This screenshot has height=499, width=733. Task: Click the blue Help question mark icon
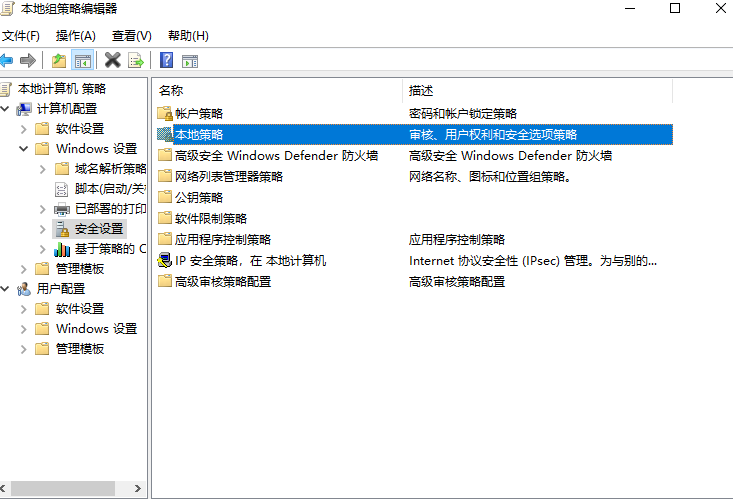167,60
